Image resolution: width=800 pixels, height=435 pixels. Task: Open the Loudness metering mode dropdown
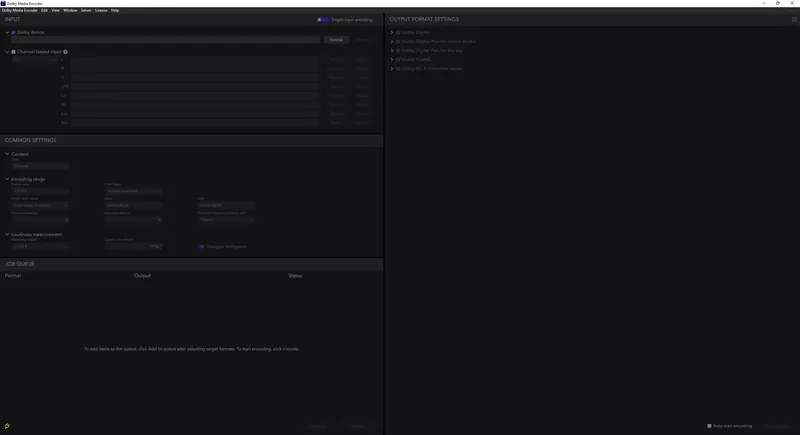pos(40,246)
